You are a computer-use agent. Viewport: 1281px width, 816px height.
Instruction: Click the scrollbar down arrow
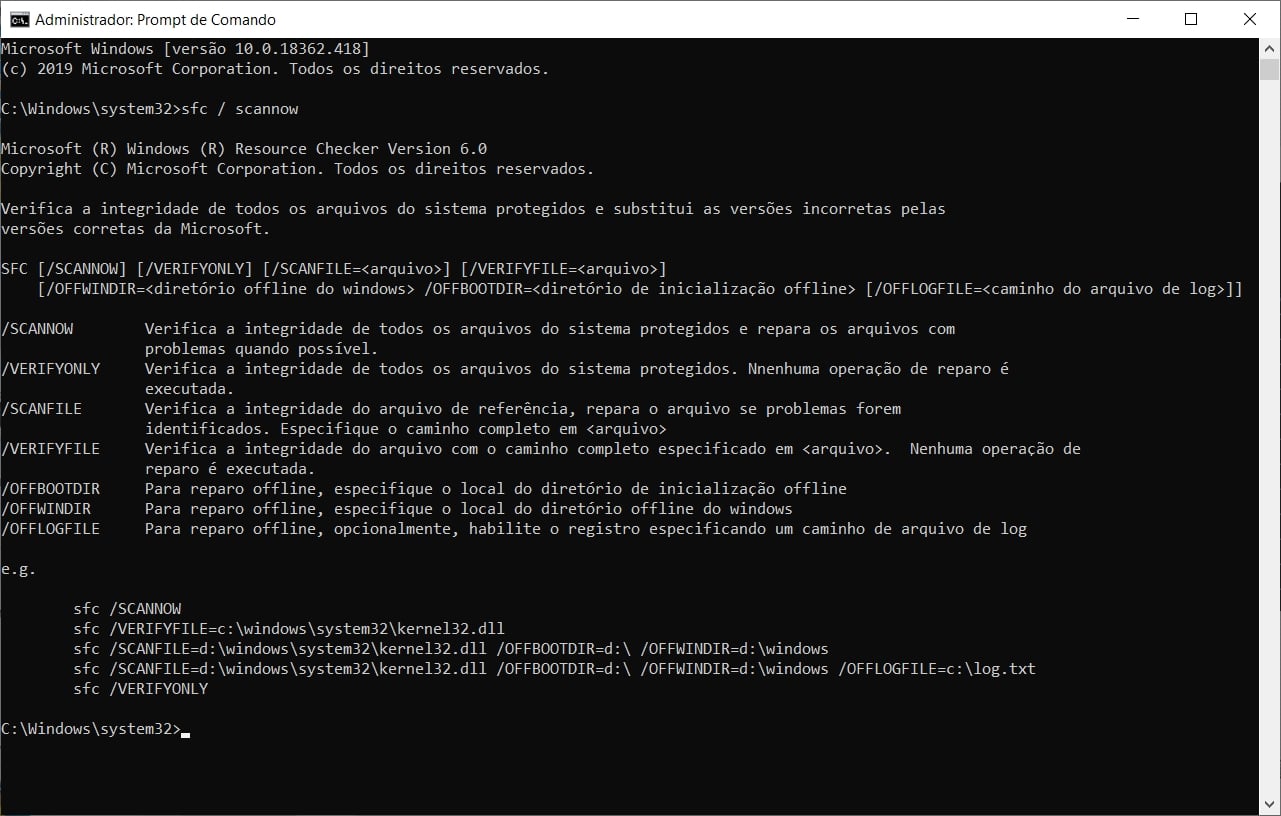tap(1269, 806)
